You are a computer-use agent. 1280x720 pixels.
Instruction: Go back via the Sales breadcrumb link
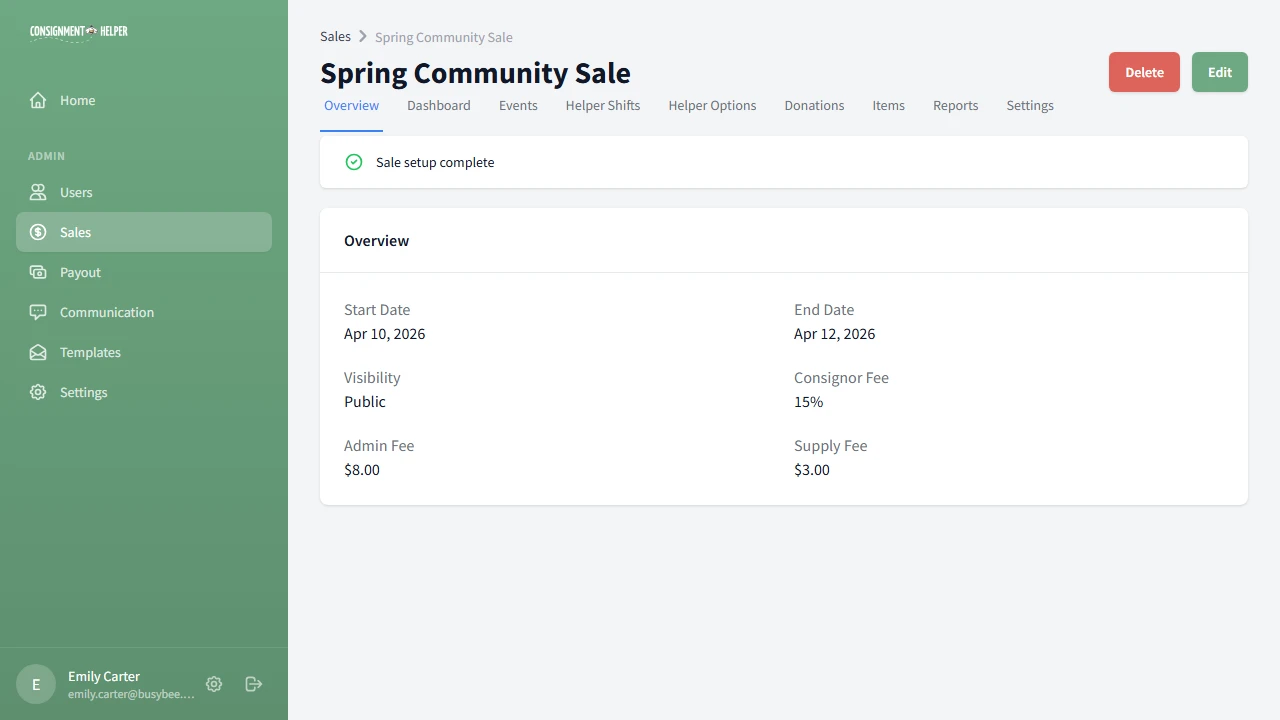[335, 36]
